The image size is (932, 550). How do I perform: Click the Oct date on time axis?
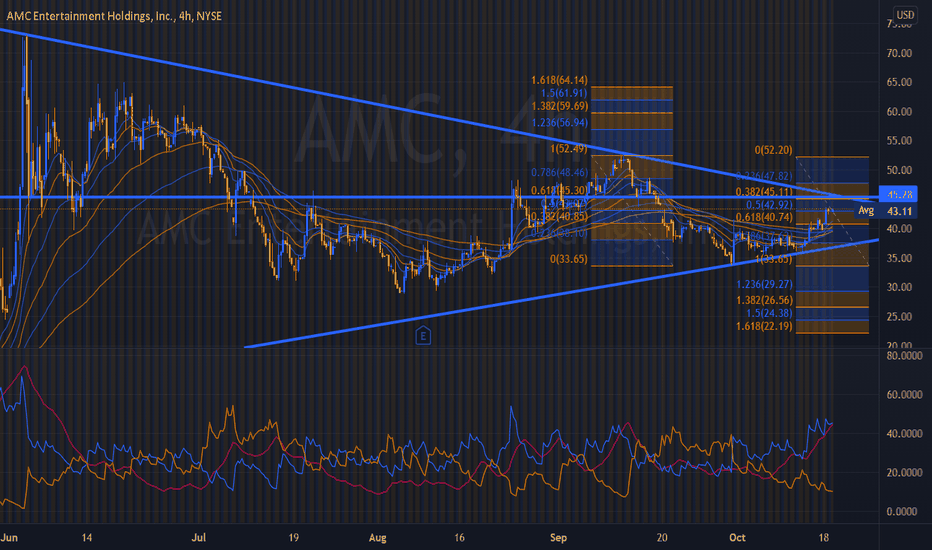point(737,538)
